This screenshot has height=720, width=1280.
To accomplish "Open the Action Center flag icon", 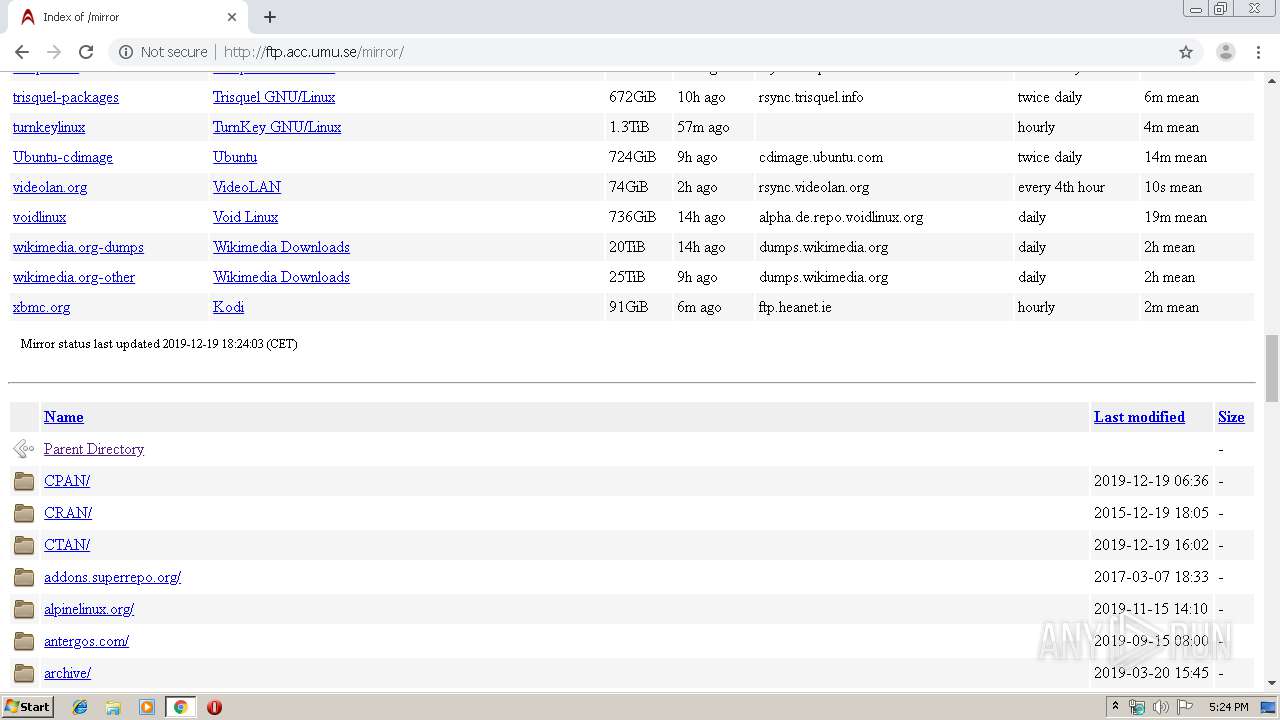I will point(1185,707).
